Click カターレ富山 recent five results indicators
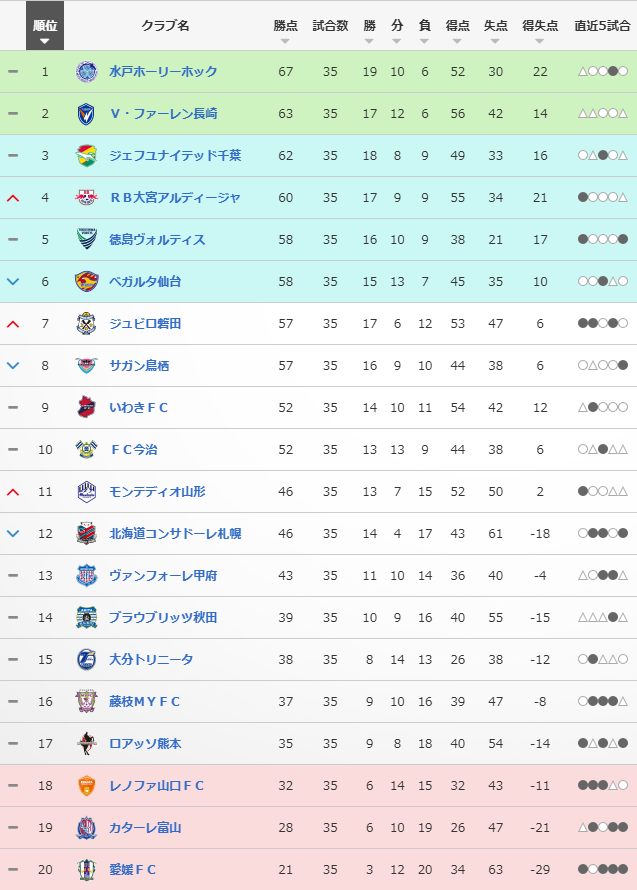This screenshot has height=890, width=637. [602, 828]
